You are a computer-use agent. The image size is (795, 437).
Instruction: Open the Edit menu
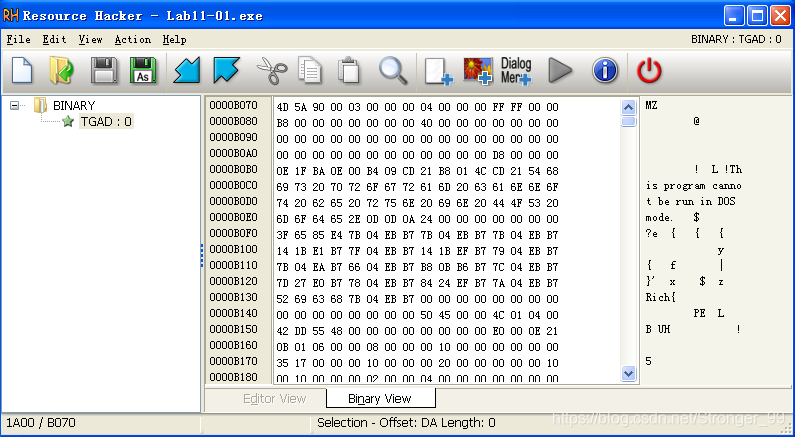point(54,39)
